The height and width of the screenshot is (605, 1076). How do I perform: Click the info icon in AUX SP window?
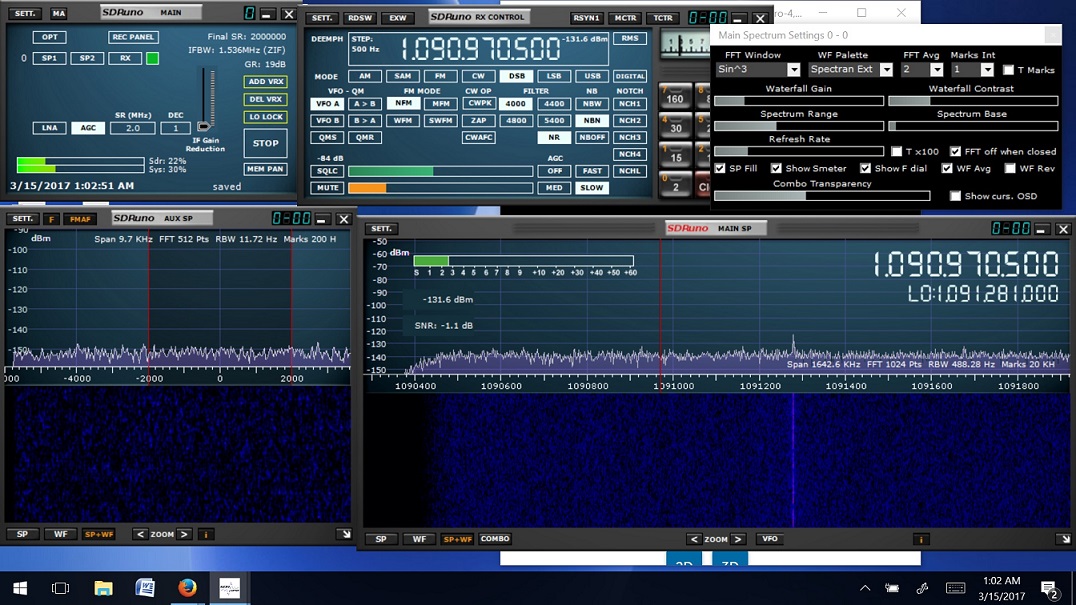pyautogui.click(x=205, y=534)
